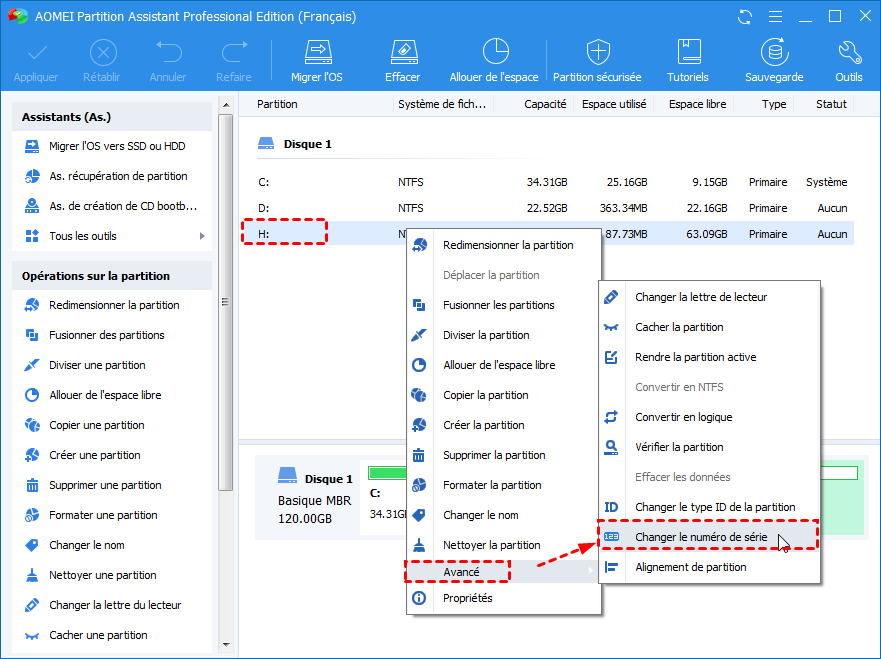Select Vérifier la partition in submenu

click(x=709, y=447)
